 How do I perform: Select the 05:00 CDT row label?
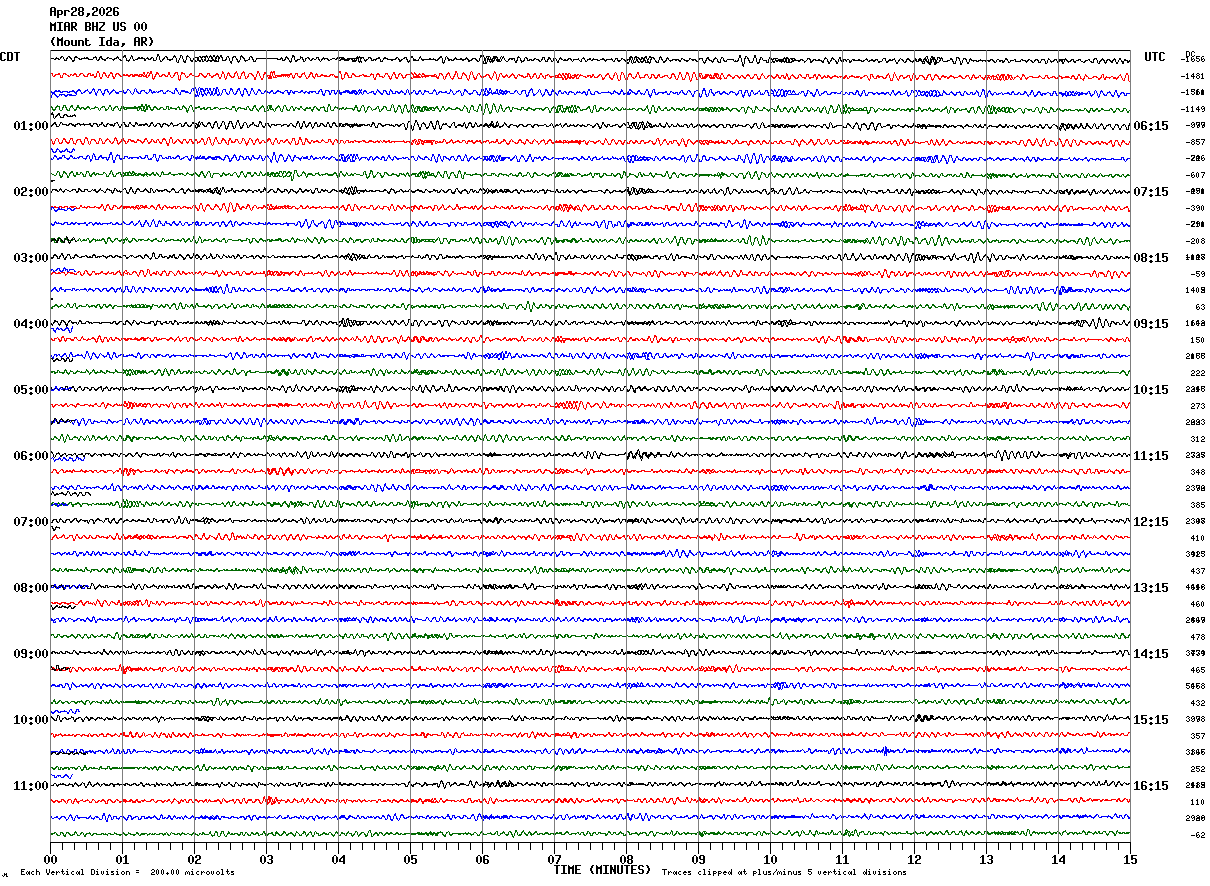pos(30,390)
